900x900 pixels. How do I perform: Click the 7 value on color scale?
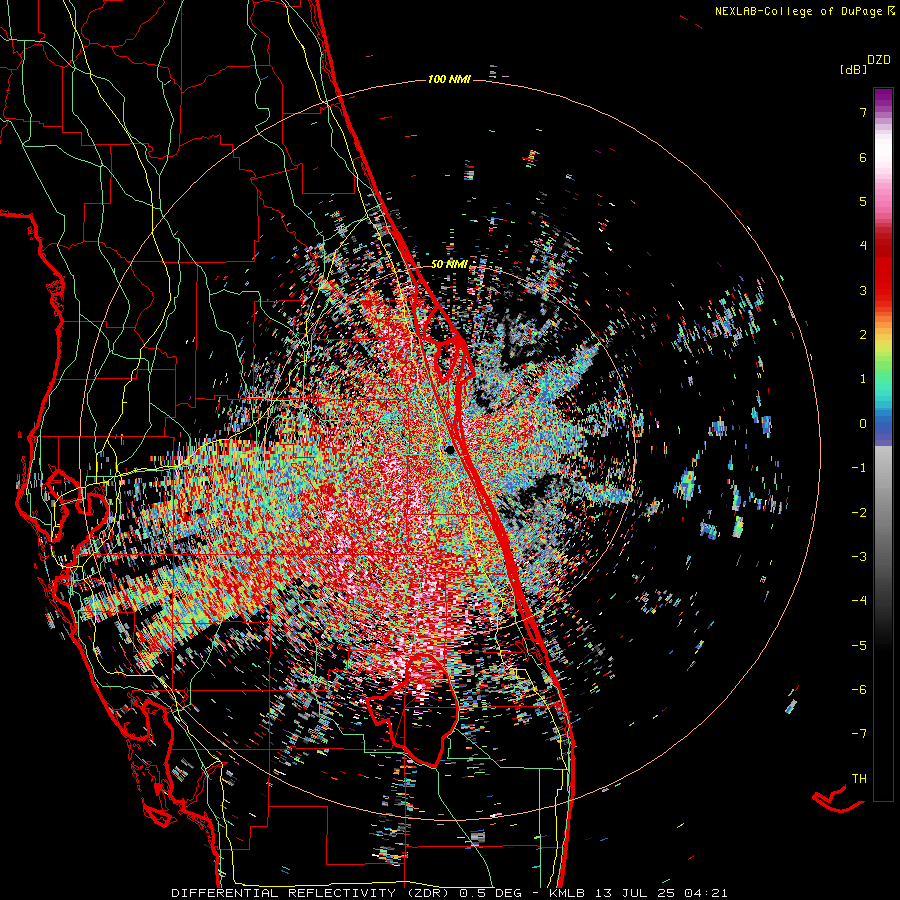tap(863, 112)
